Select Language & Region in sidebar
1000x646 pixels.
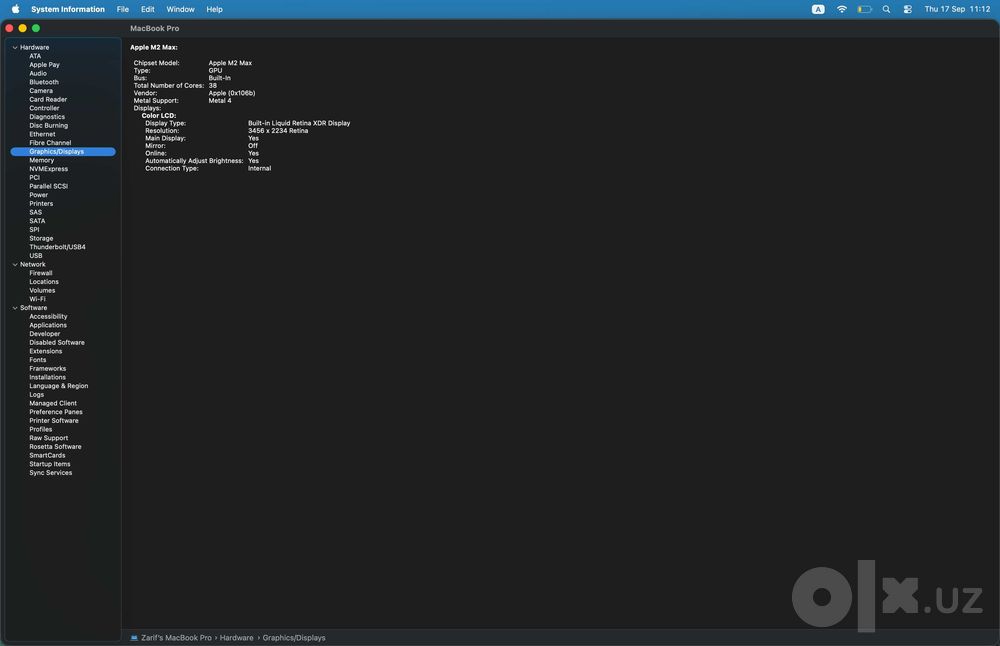[59, 386]
